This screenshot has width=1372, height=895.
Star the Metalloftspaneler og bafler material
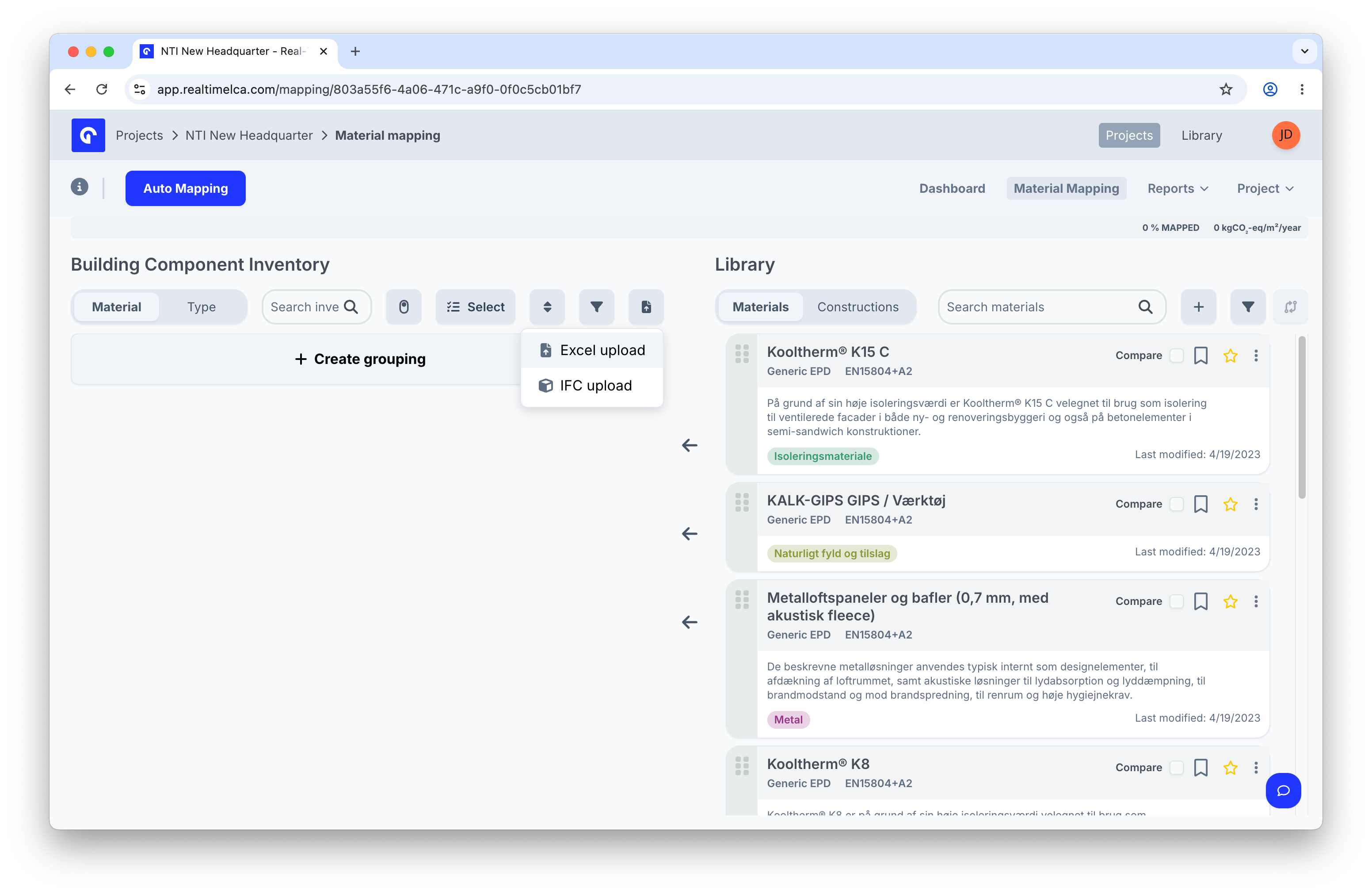(x=1230, y=601)
